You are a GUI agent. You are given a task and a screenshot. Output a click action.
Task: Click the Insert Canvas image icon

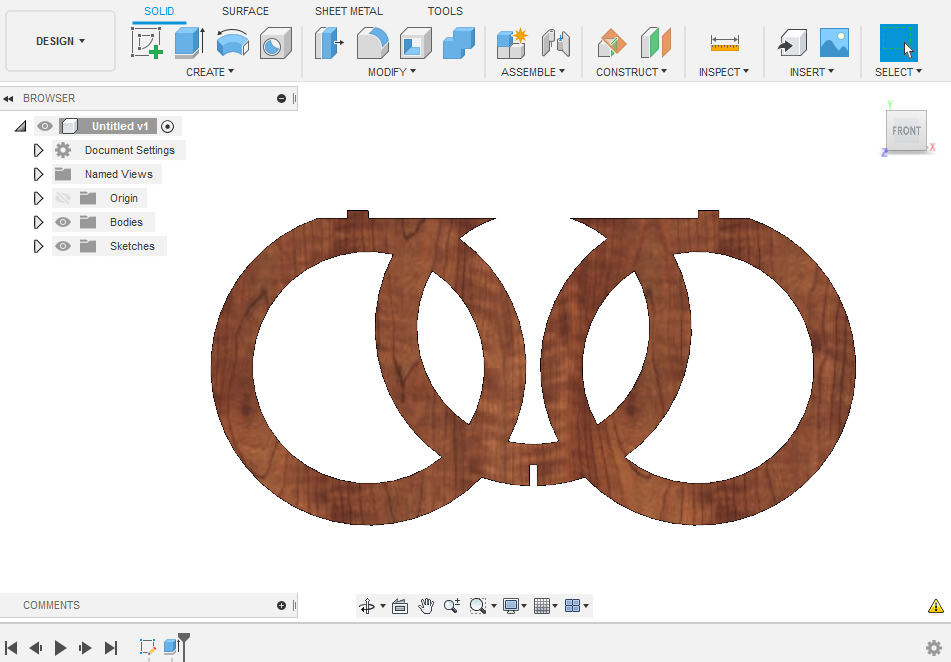834,43
